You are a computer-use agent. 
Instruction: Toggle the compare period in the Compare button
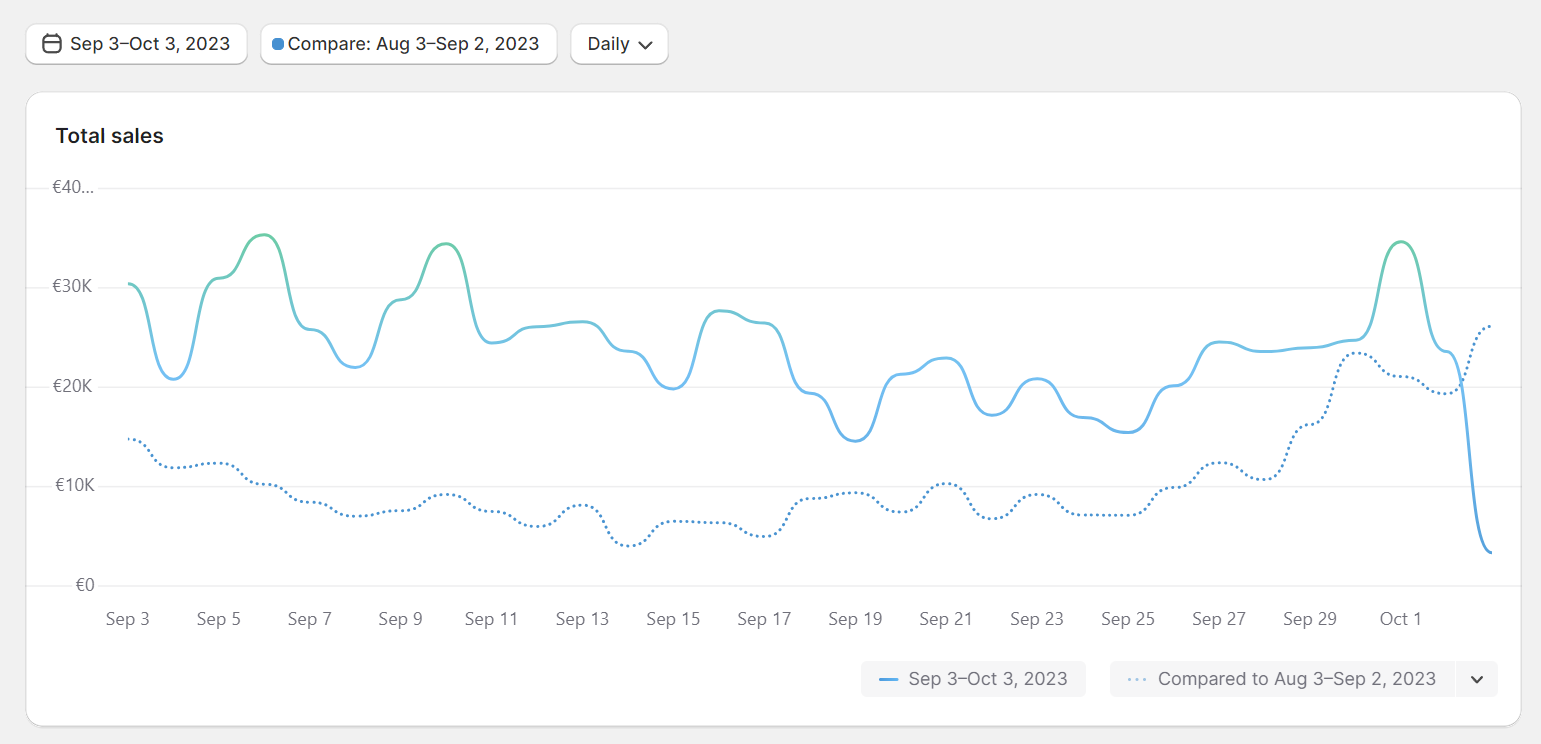click(x=408, y=44)
